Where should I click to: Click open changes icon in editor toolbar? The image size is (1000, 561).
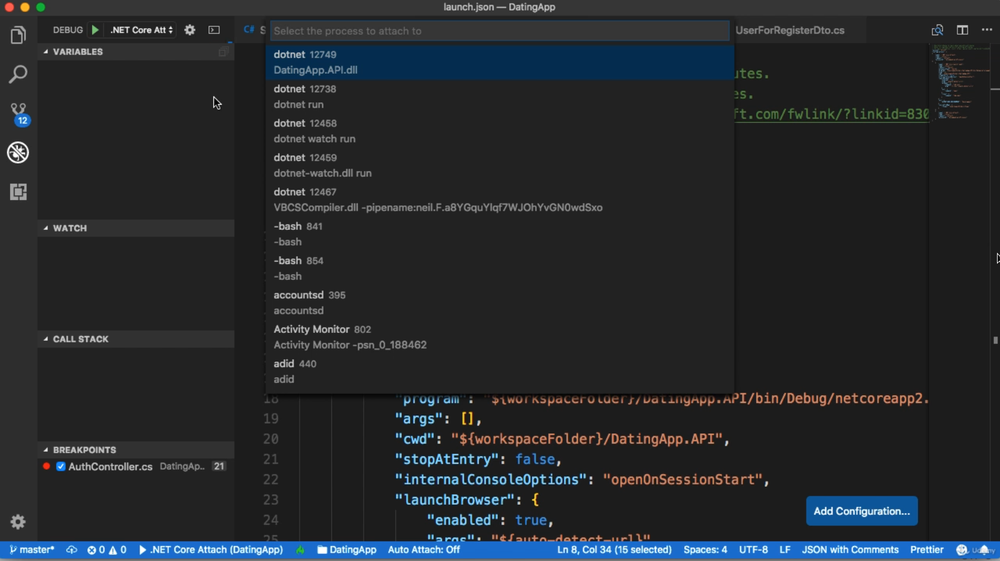pos(937,30)
